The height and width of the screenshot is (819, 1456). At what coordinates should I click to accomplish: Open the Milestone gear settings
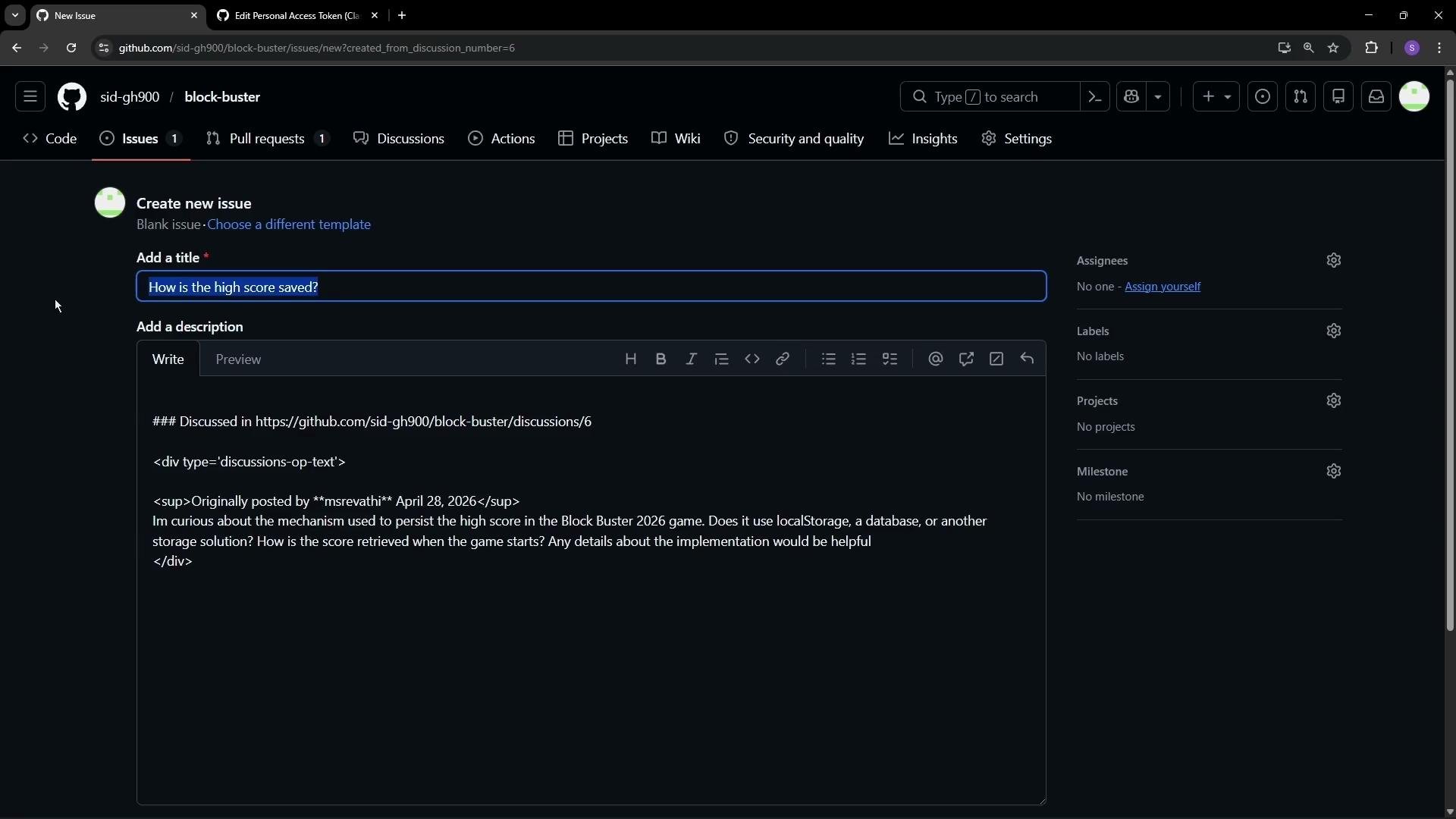point(1334,472)
